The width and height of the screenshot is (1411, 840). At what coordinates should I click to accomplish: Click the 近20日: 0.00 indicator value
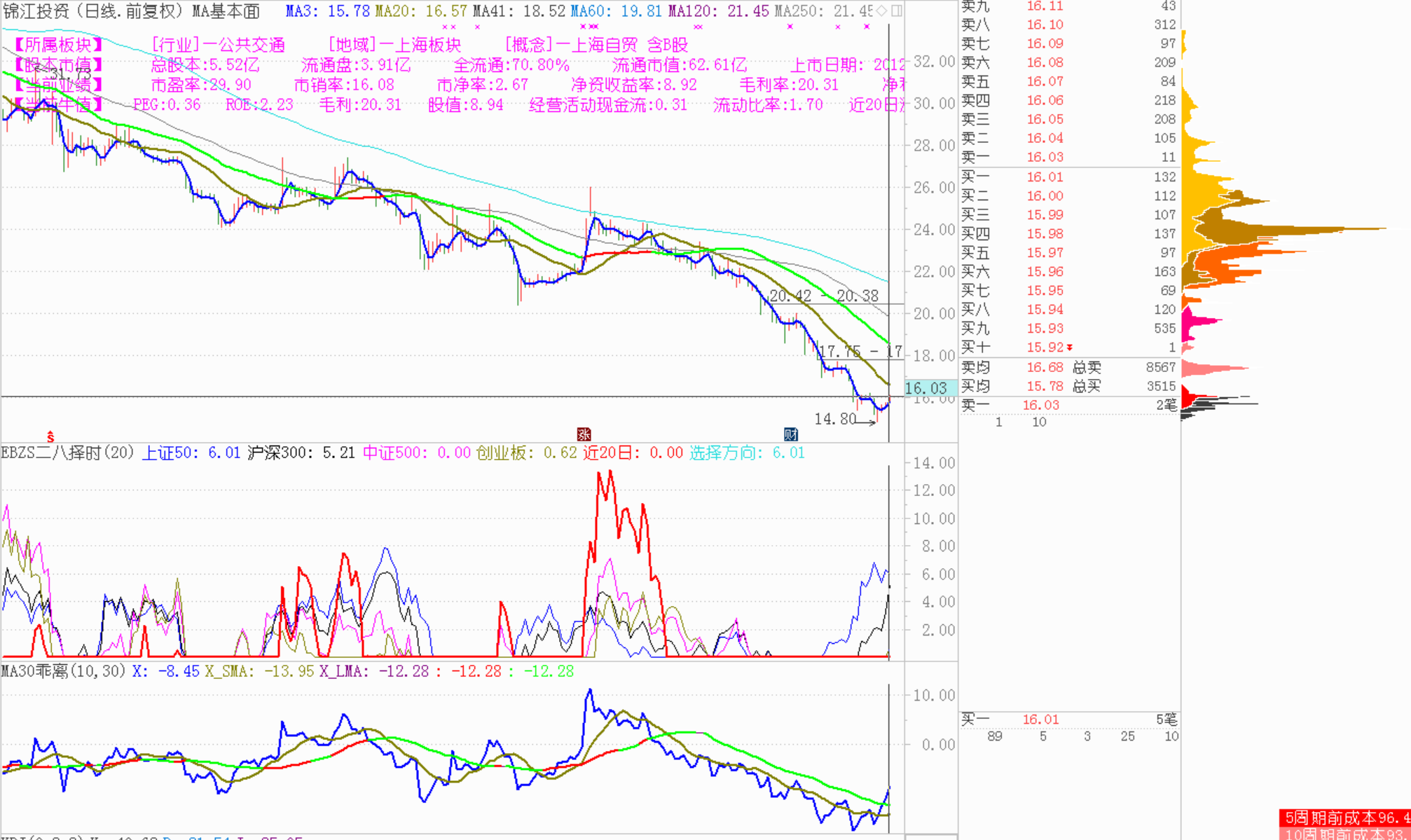(x=633, y=453)
